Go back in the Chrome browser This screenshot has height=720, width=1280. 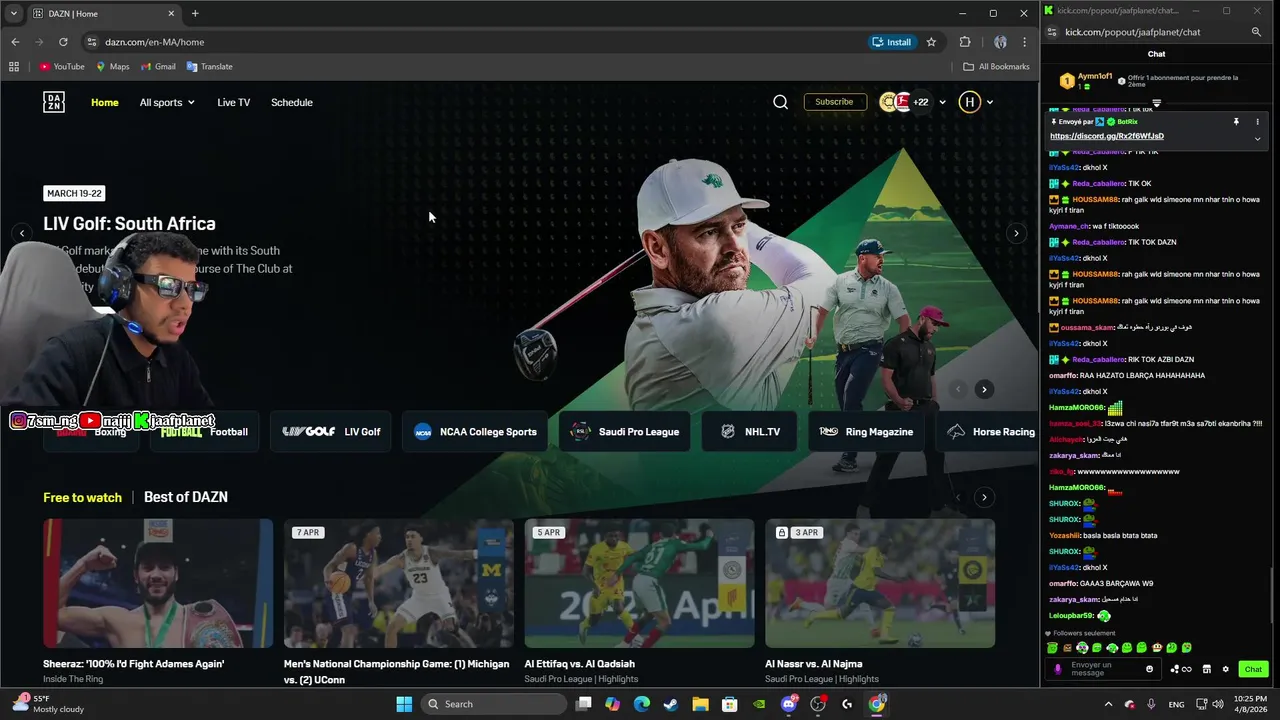click(x=15, y=42)
